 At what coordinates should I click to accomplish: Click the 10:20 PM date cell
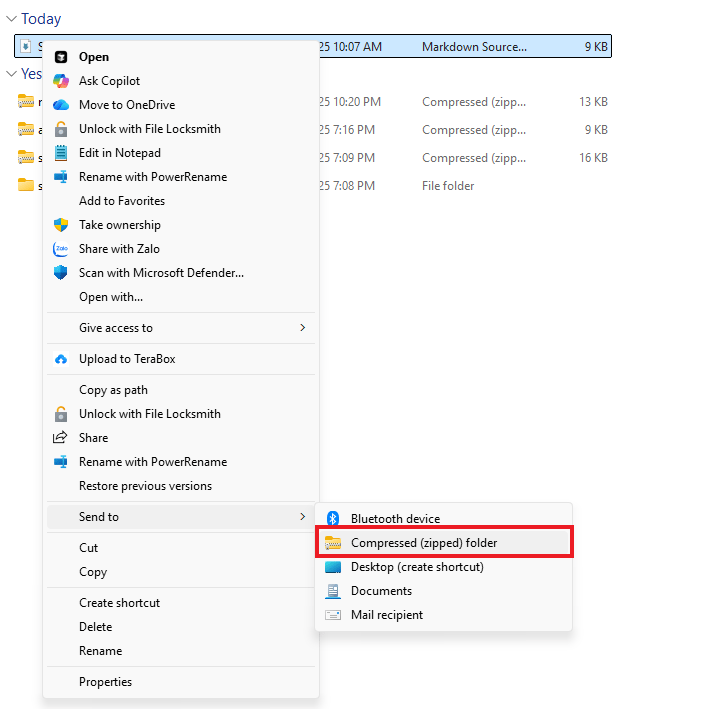point(350,102)
